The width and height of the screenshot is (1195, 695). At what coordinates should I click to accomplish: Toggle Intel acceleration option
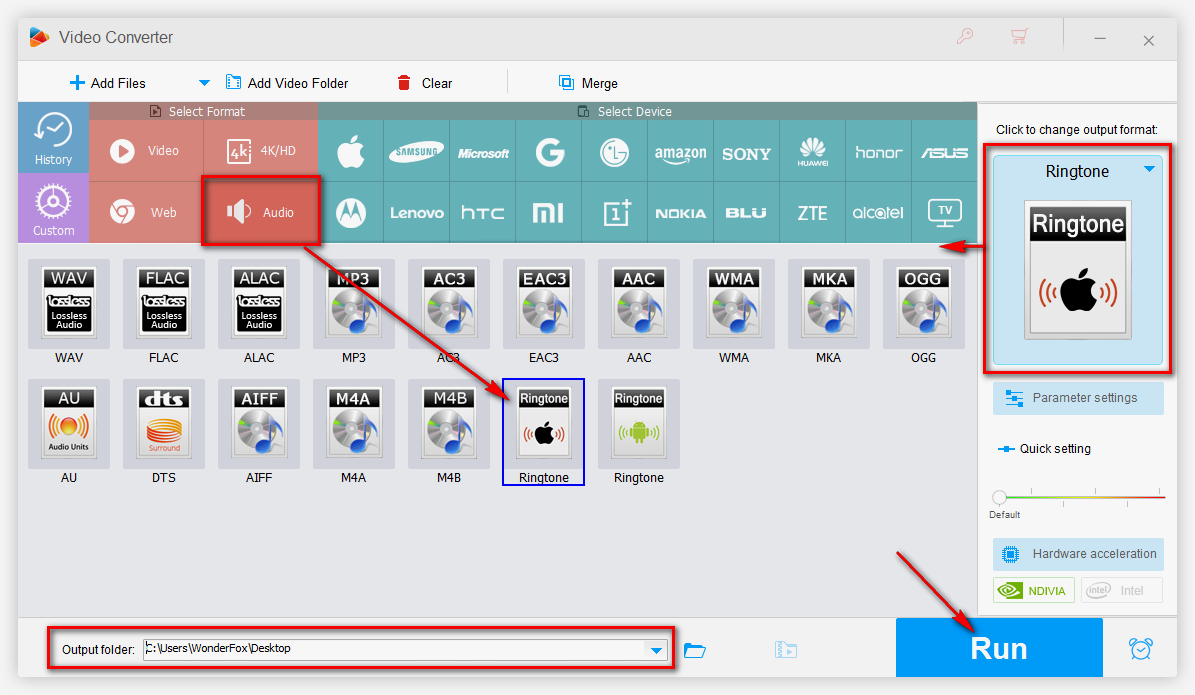1121,591
